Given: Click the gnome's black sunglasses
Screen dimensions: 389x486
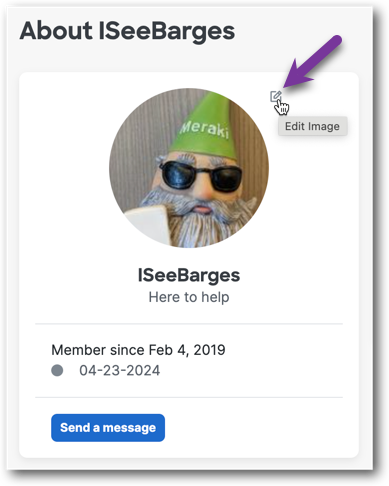Looking at the screenshot, I should pyautogui.click(x=202, y=176).
